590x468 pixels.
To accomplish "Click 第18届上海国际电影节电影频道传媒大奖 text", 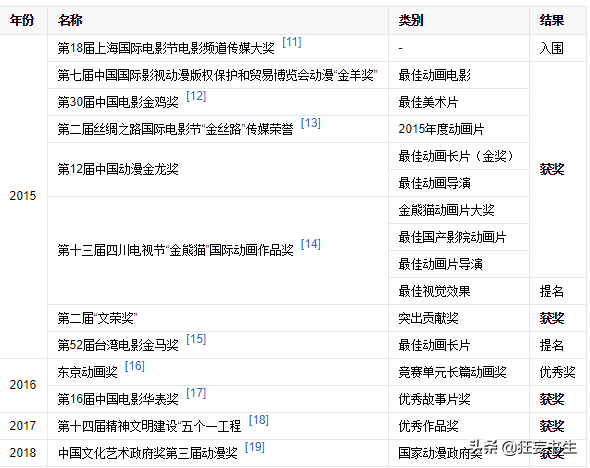I will [x=166, y=49].
